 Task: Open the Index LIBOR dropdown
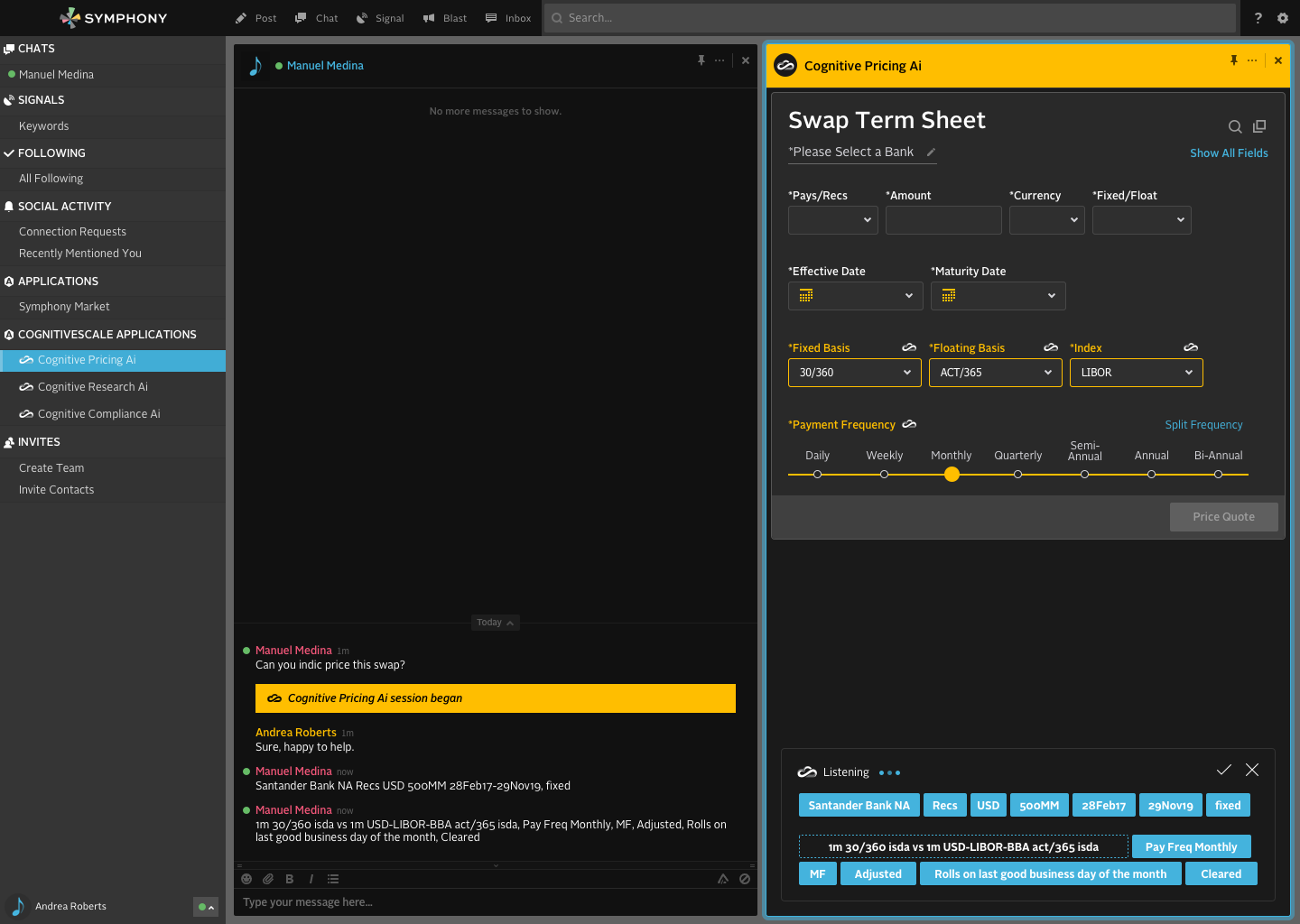(x=1137, y=373)
